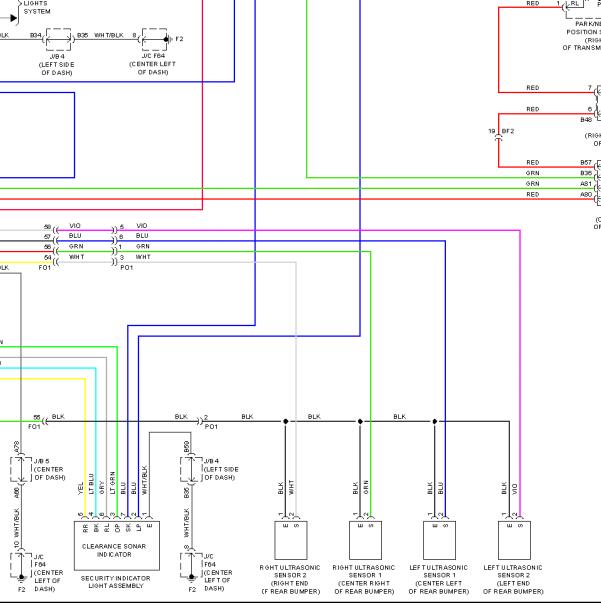This screenshot has height=606, width=601.
Task: Click the BK terminal in the sonar indicator
Action: [96, 528]
